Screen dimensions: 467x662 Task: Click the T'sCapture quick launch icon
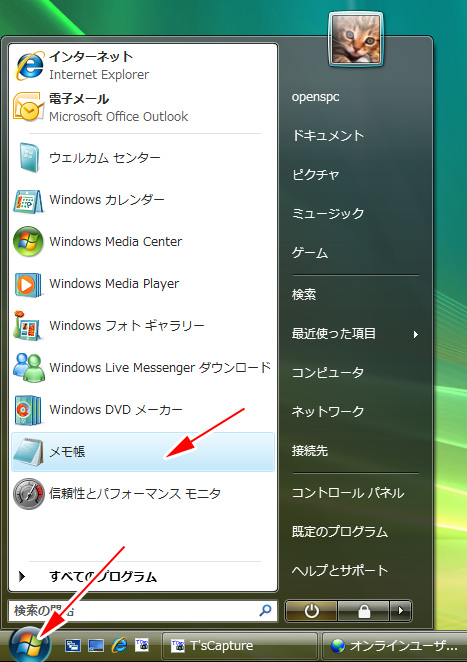pyautogui.click(x=142, y=645)
